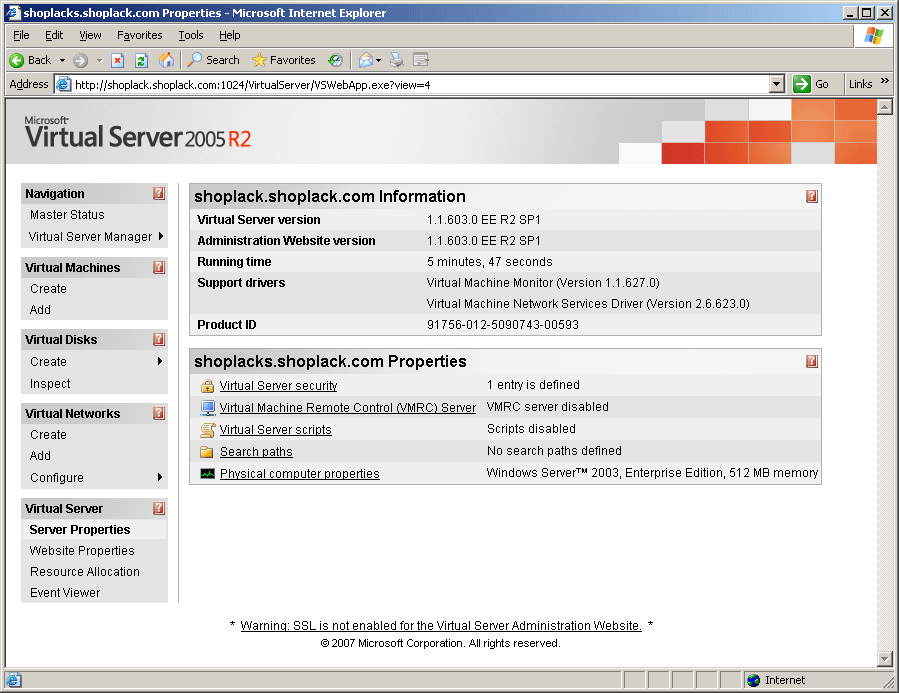Open the Virtual Server security link
The width and height of the screenshot is (899, 693).
[x=278, y=386]
